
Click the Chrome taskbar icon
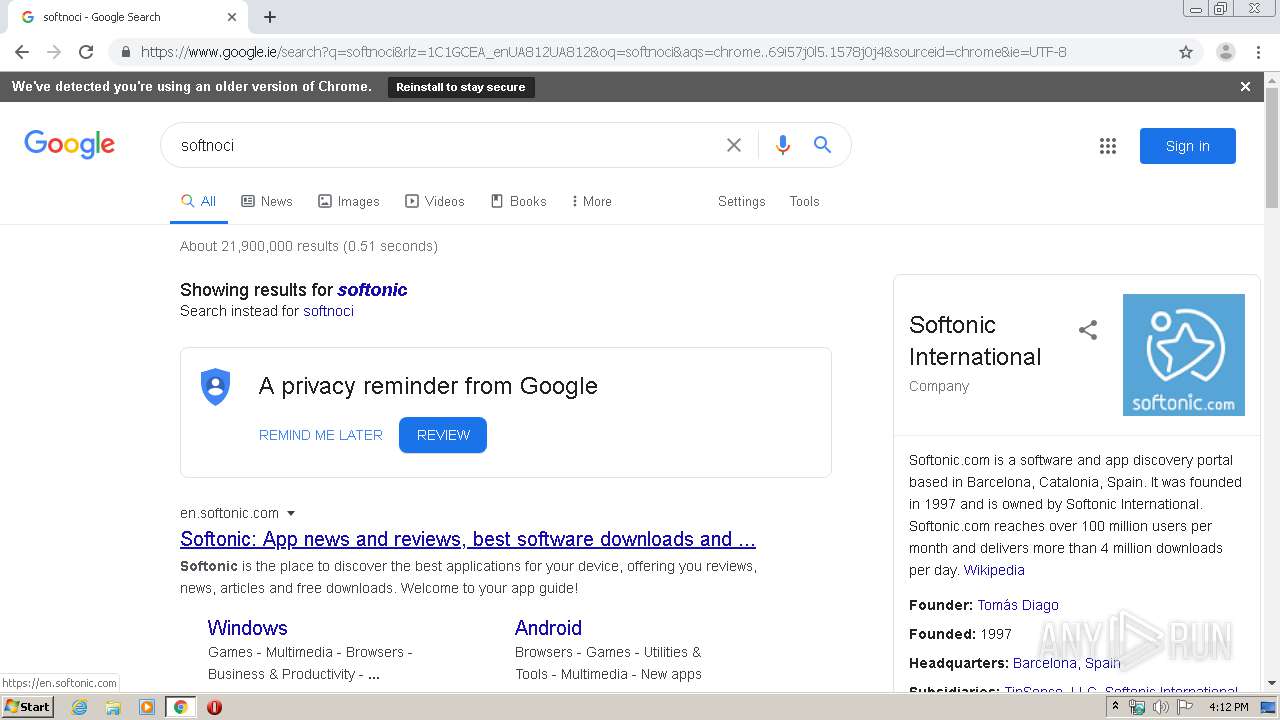click(x=180, y=707)
